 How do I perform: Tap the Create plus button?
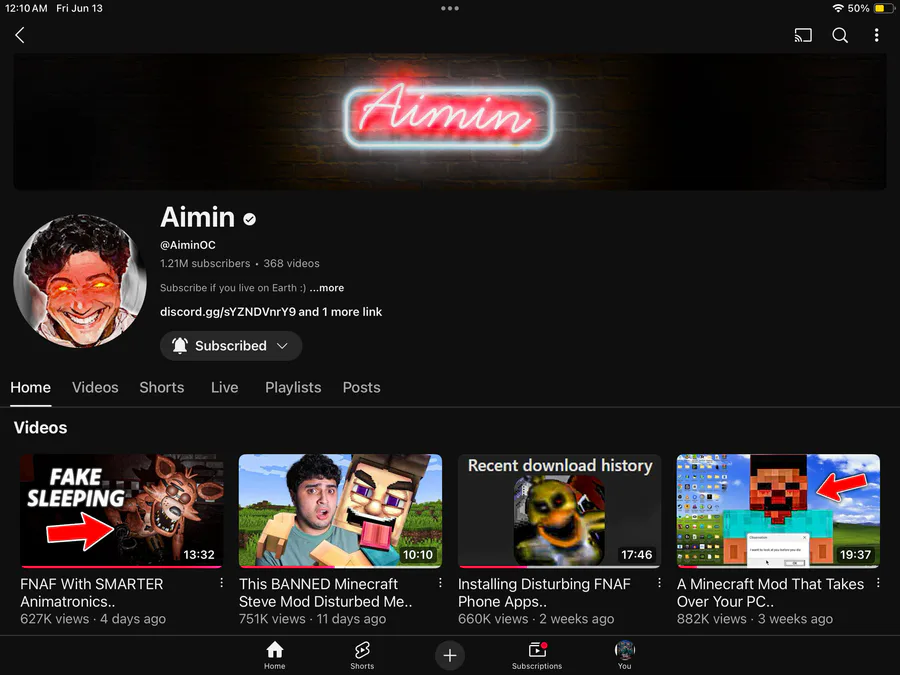pyautogui.click(x=450, y=655)
